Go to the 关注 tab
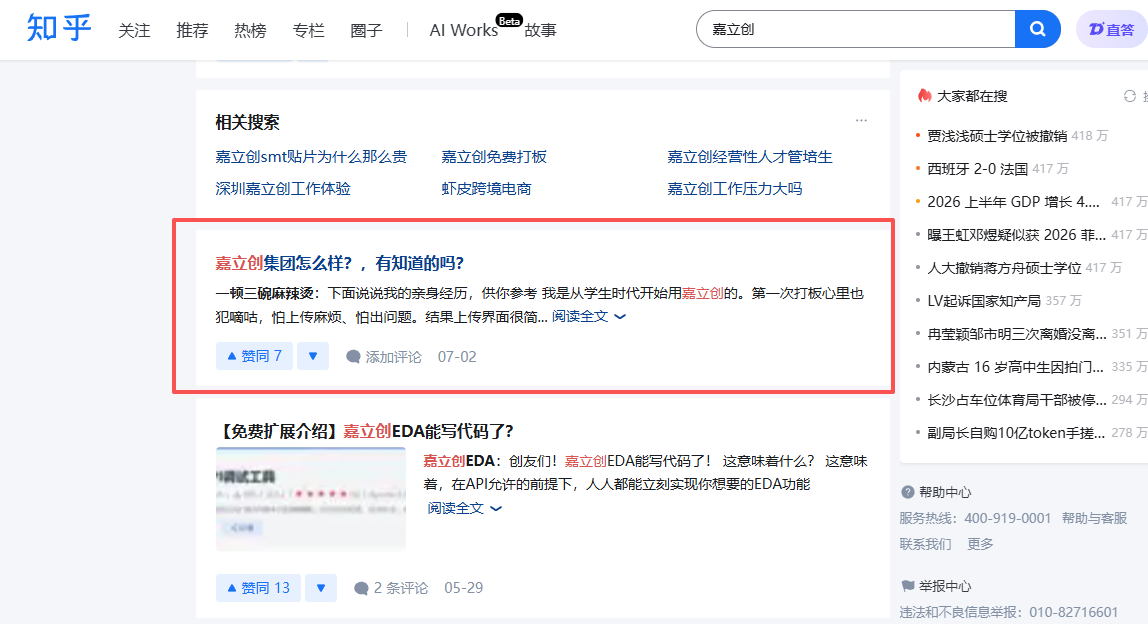The width and height of the screenshot is (1148, 624). [x=134, y=30]
